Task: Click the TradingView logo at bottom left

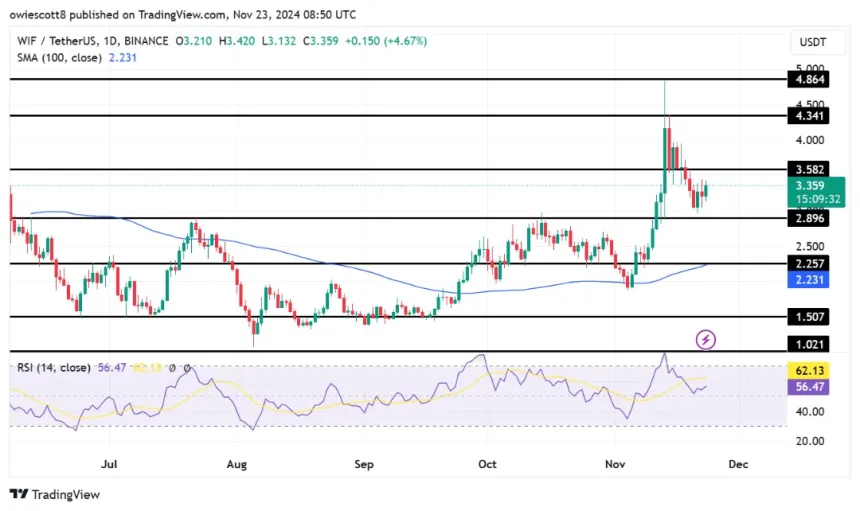Action: click(55, 495)
